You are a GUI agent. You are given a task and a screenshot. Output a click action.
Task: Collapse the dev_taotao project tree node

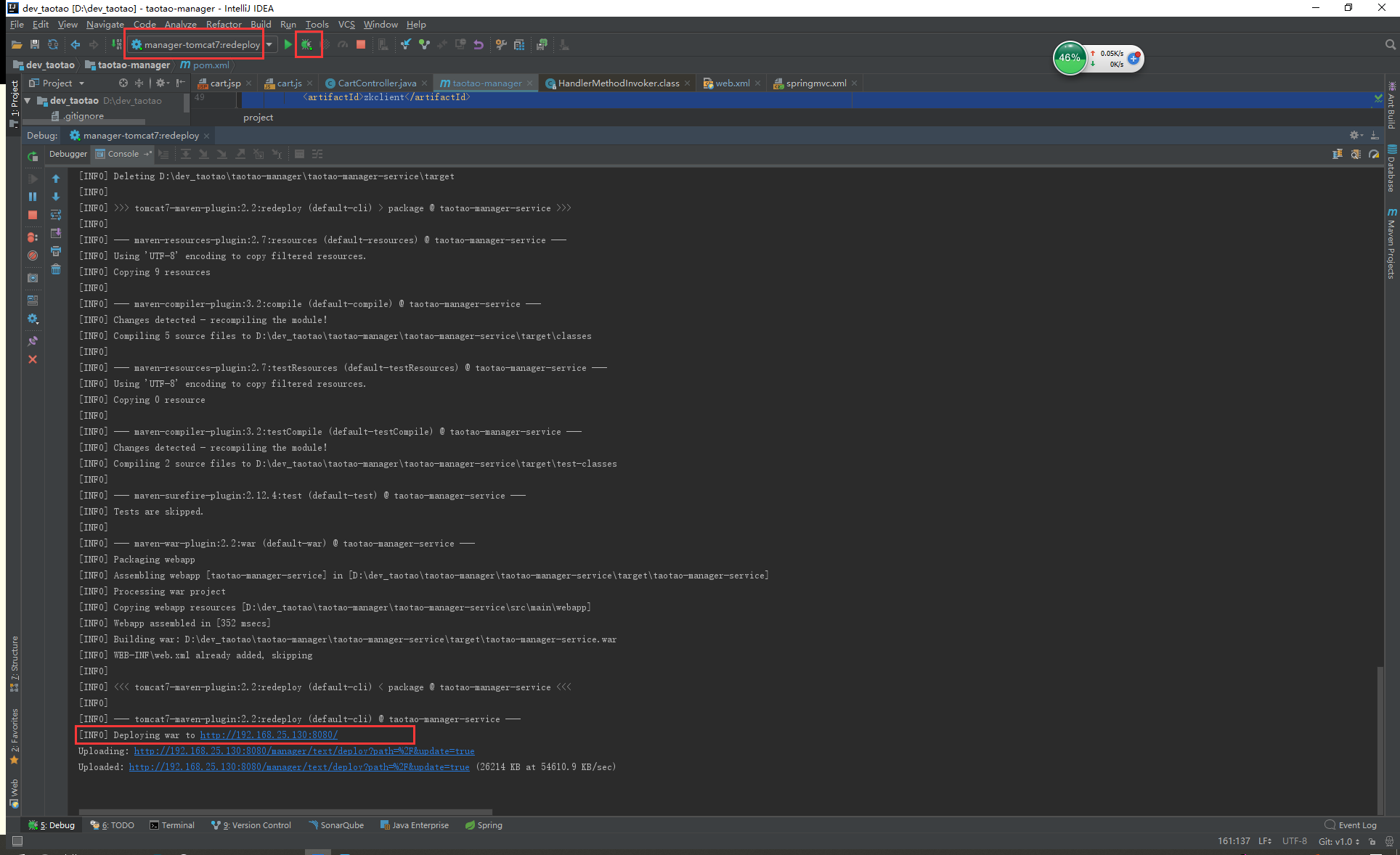28,101
